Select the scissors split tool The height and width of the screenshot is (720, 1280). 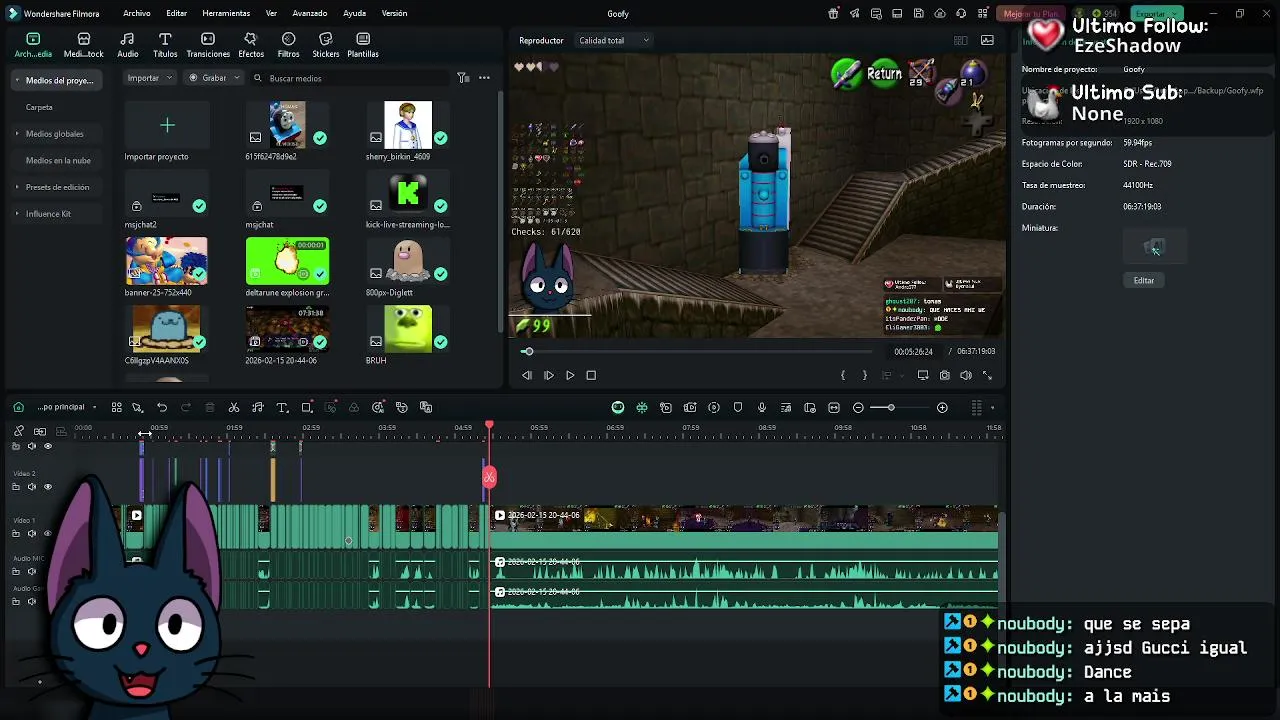point(234,407)
